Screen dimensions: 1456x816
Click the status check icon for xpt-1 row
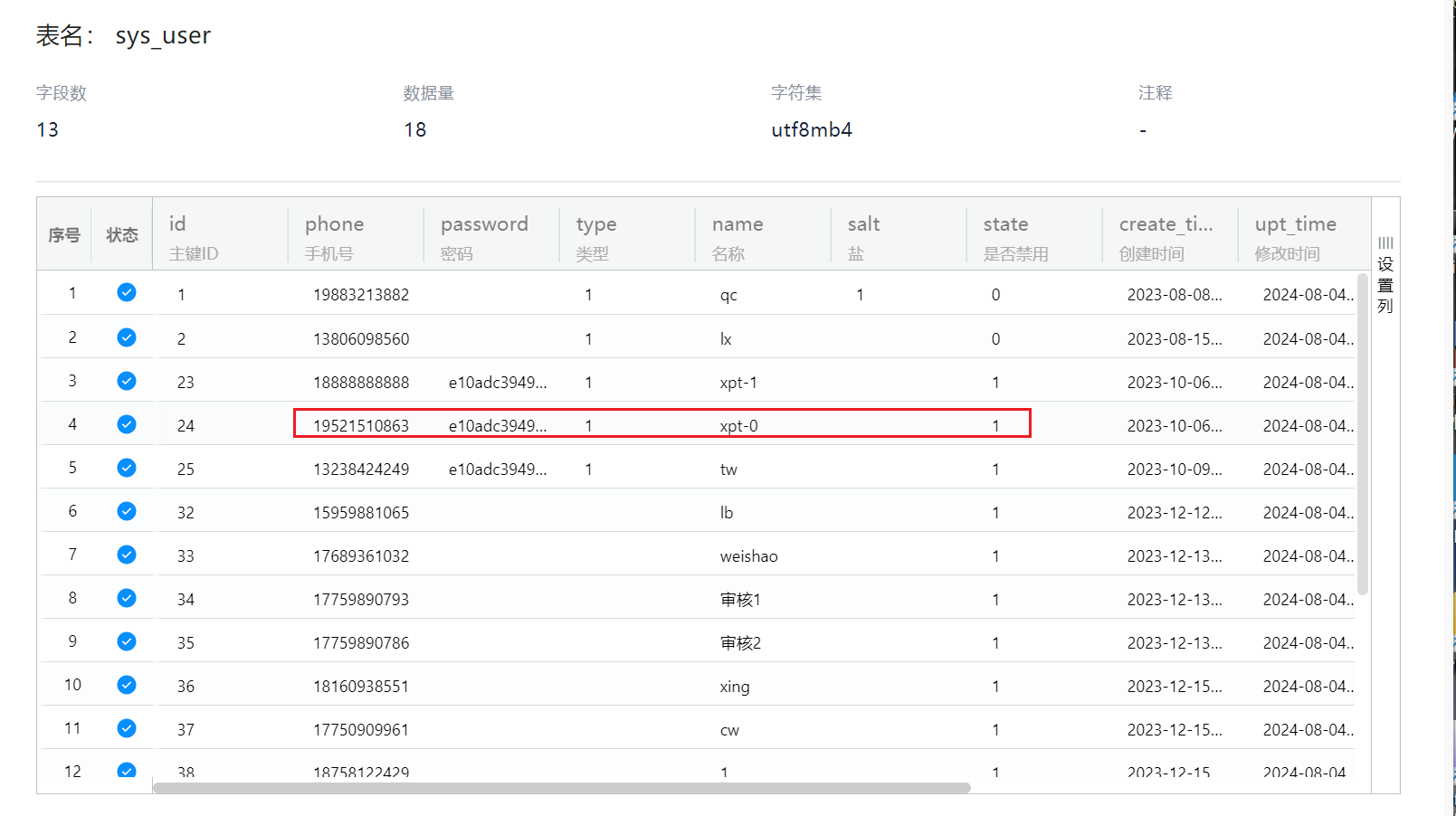[x=127, y=381]
